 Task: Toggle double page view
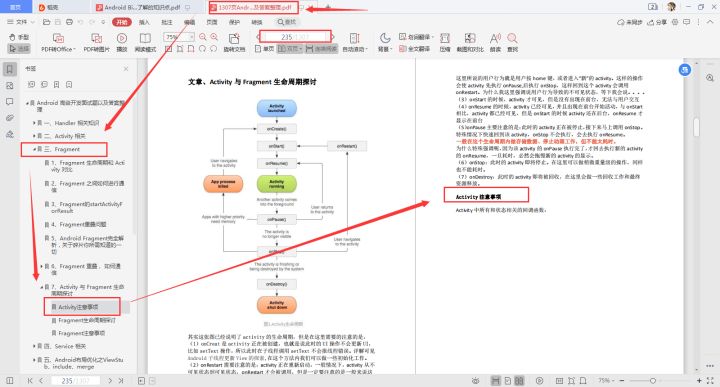(x=290, y=49)
